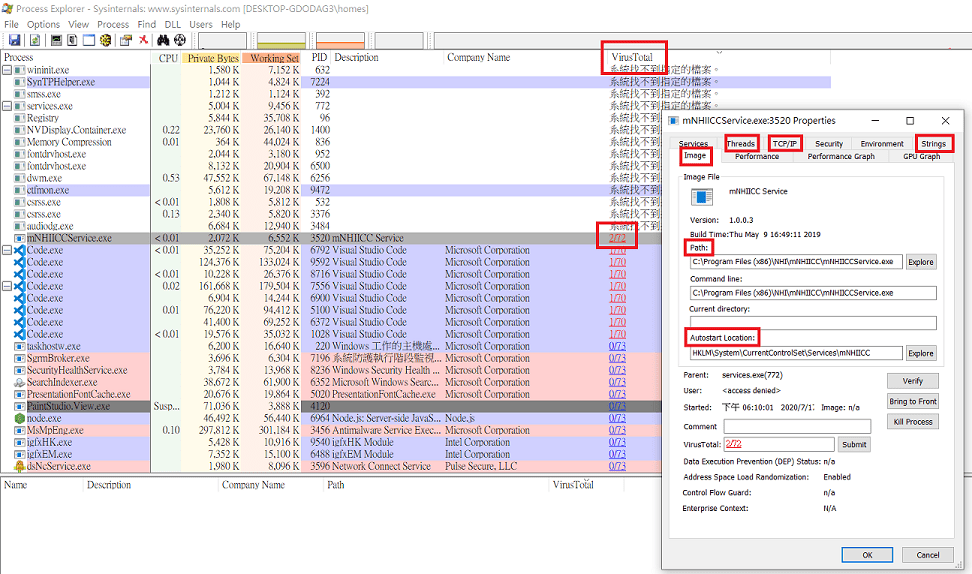Viewport: 972px width, 574px height.
Task: Click the red Kill Process toolbar icon
Action: click(143, 40)
